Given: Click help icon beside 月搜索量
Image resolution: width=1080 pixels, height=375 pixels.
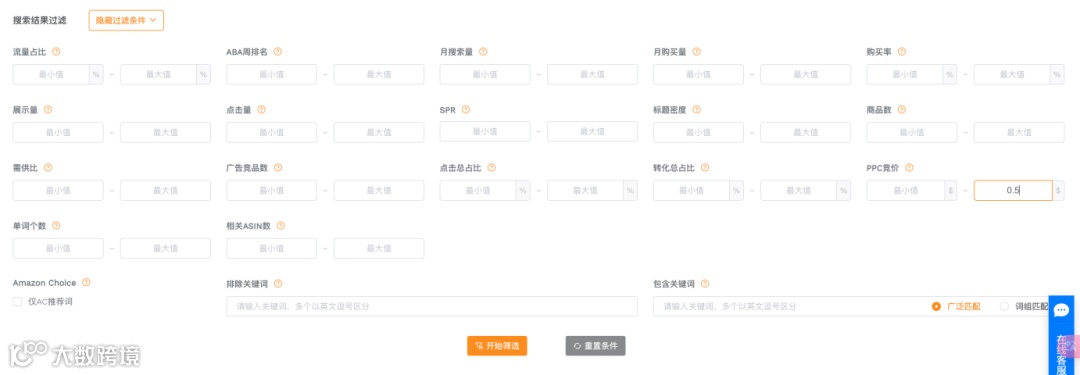Looking at the screenshot, I should (x=483, y=52).
